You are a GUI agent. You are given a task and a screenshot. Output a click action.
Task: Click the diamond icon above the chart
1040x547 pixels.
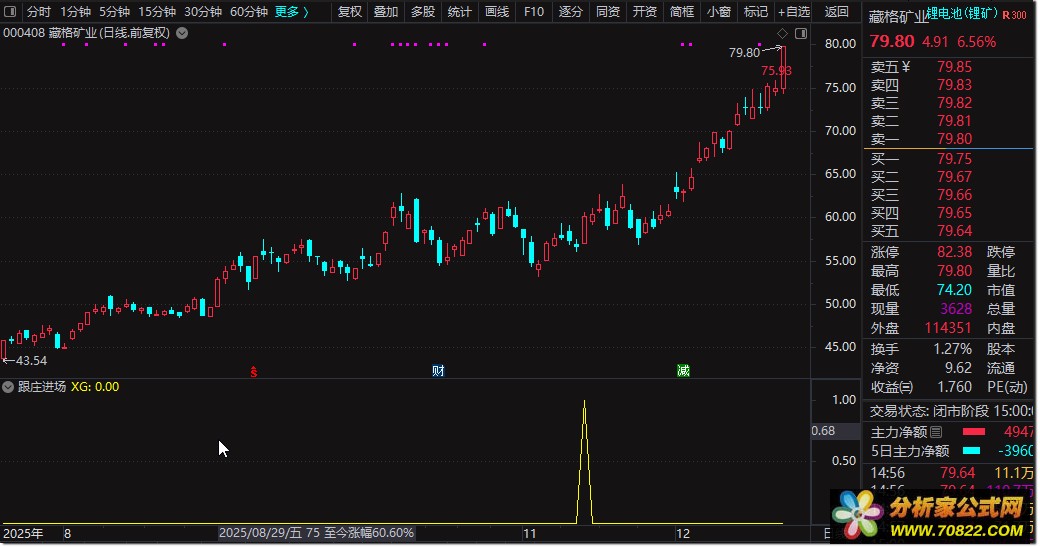point(783,33)
